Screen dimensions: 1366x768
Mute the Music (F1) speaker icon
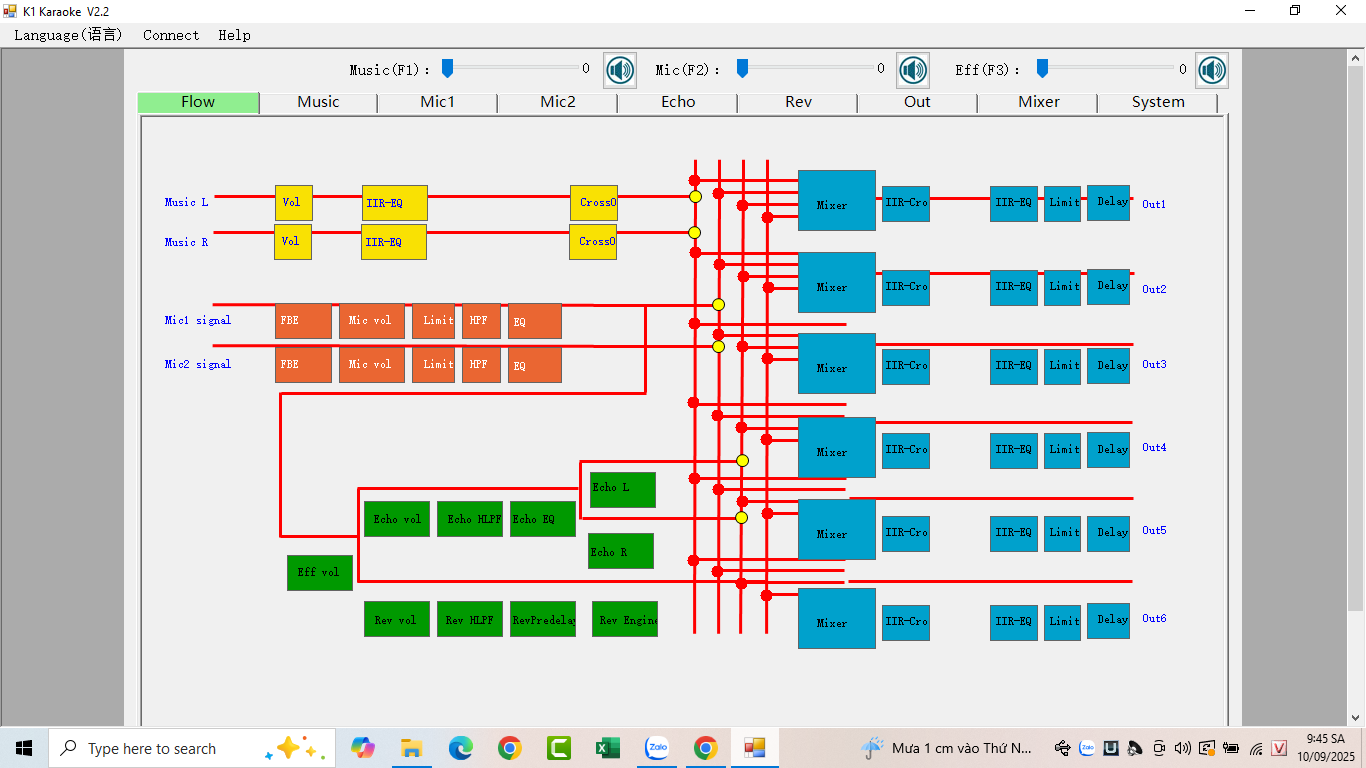click(x=620, y=70)
